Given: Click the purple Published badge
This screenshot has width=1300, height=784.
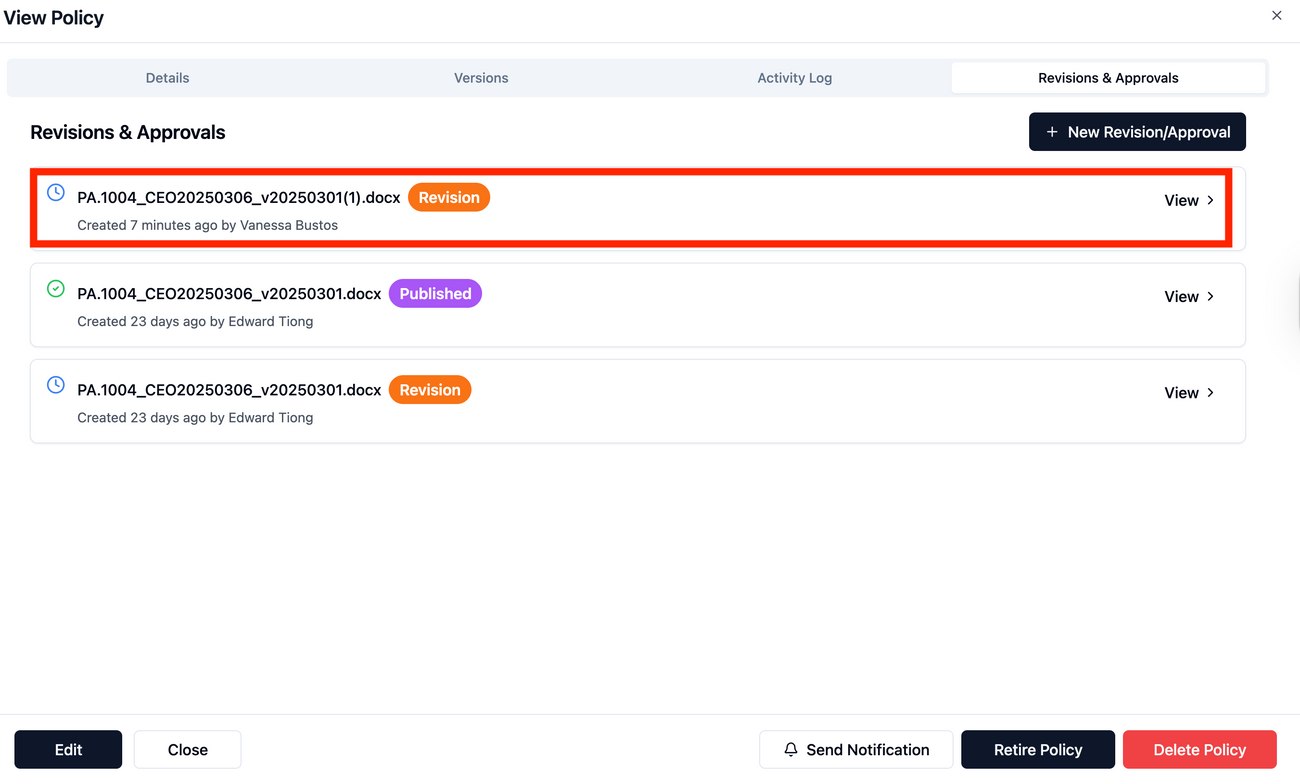Looking at the screenshot, I should click(x=435, y=294).
